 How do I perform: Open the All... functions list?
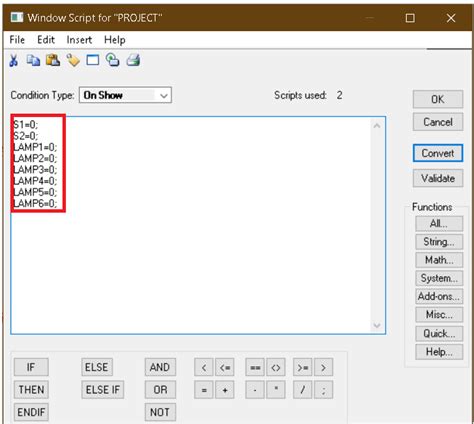439,223
